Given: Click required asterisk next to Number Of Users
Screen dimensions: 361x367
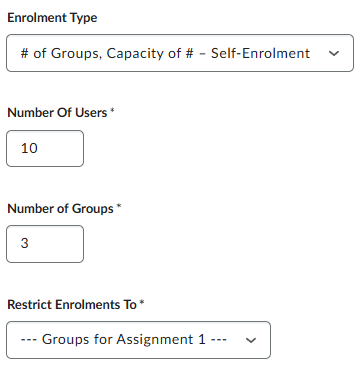Looking at the screenshot, I should pyautogui.click(x=112, y=111).
